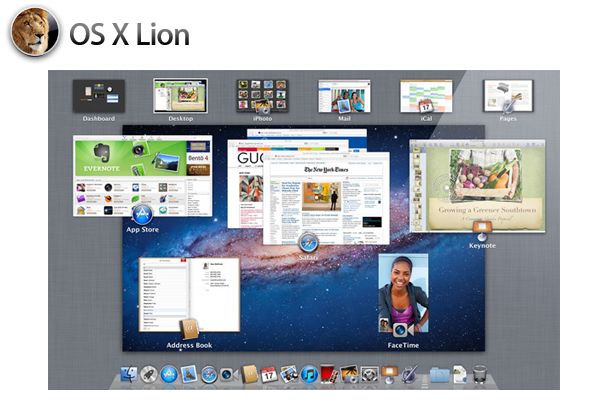This screenshot has width=606, height=404.
Task: Switch to the iCal full-screen space
Action: pyautogui.click(x=426, y=96)
